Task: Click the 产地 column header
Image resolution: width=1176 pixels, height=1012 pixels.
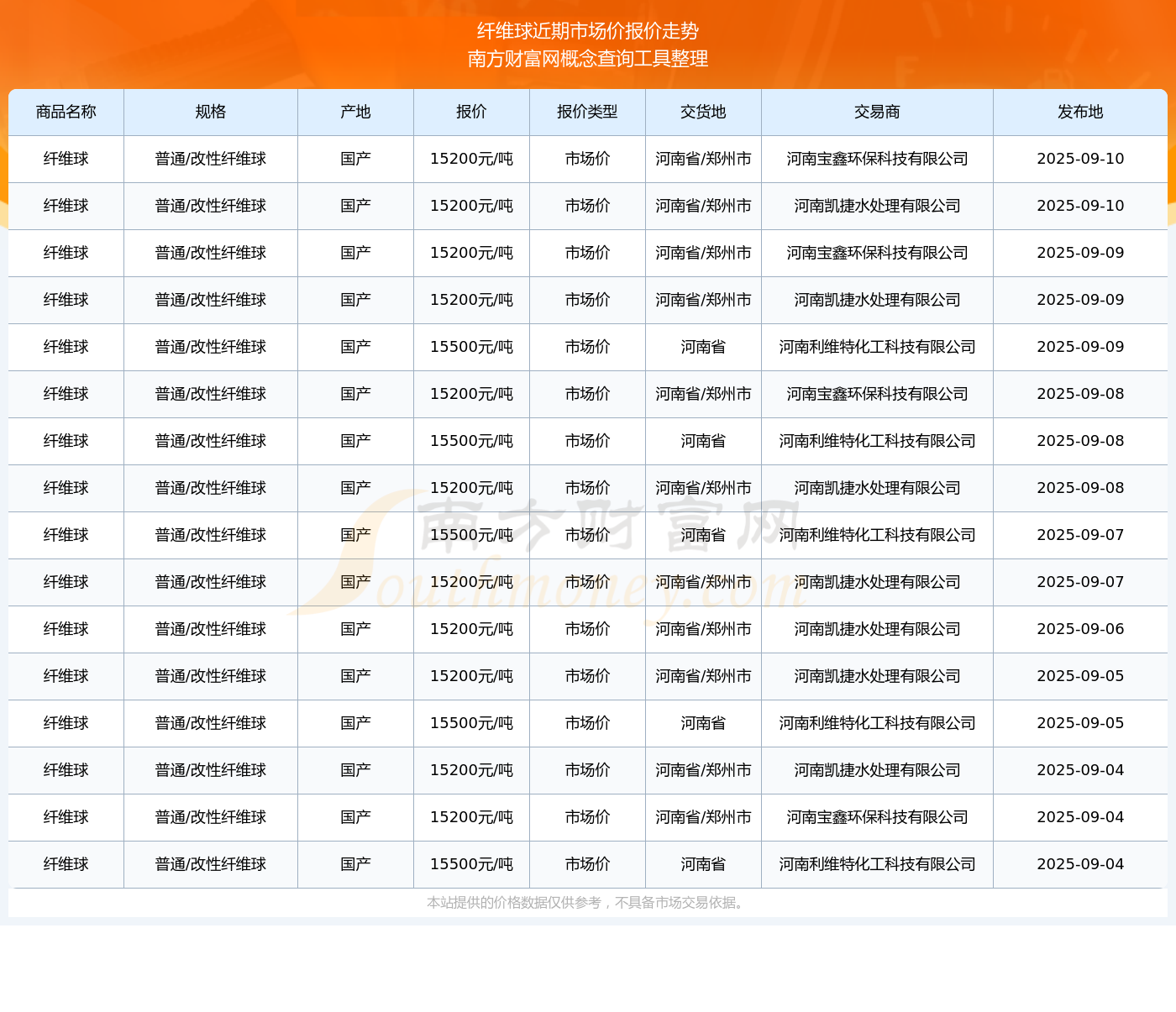Action: coord(356,112)
